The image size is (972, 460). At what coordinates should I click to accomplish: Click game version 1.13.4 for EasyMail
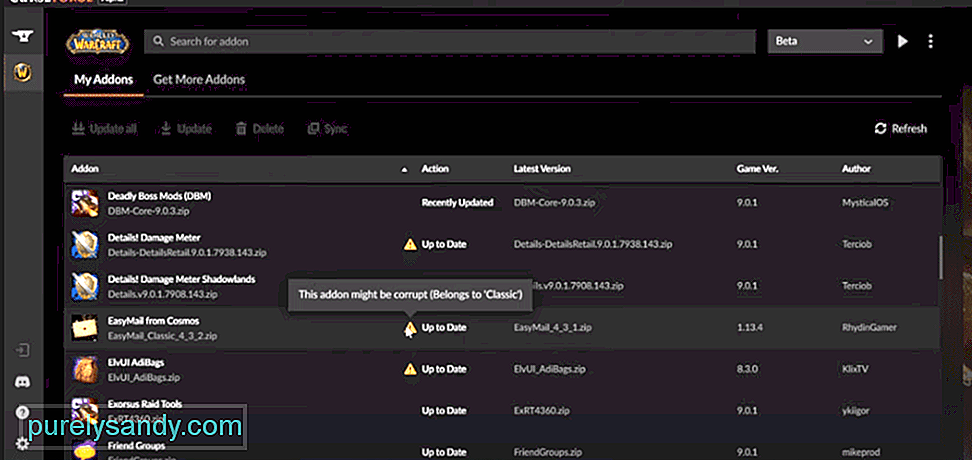pos(749,327)
